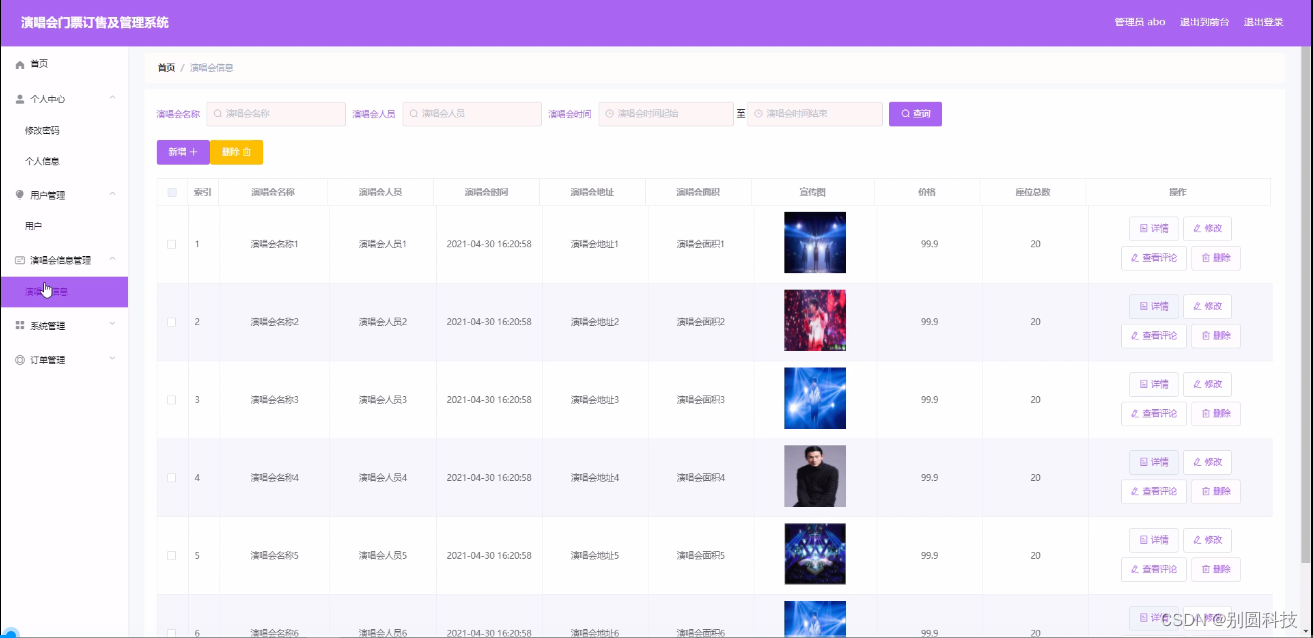Click the 用户管理 section icon
Screen dimensions: 1313x638
coord(18,194)
